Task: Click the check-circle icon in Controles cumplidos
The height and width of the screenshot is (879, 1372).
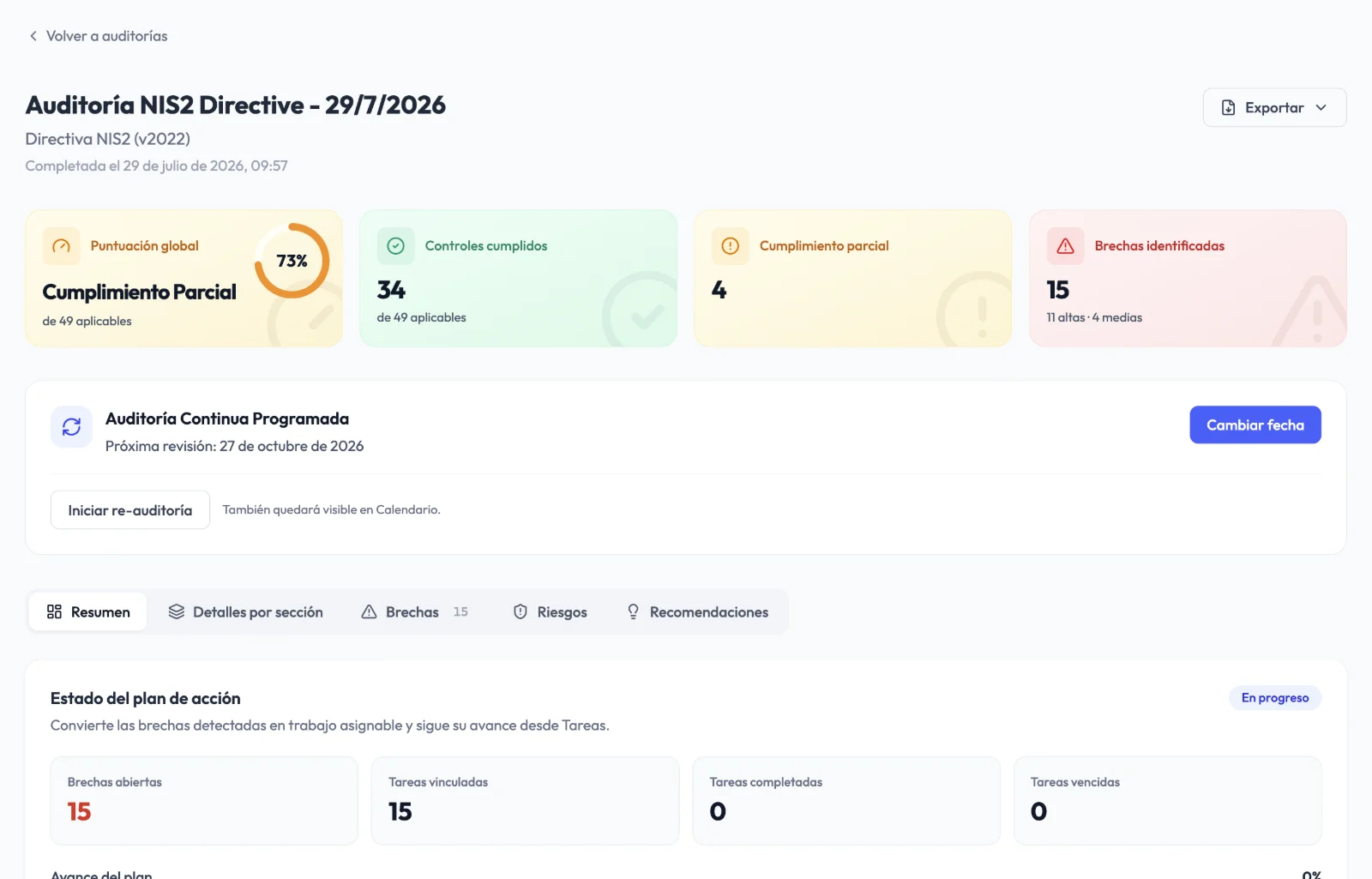Action: (x=395, y=246)
